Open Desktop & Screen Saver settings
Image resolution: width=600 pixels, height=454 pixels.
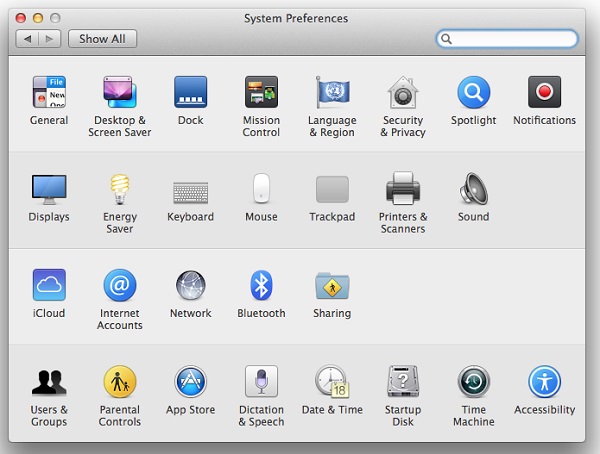(x=119, y=93)
